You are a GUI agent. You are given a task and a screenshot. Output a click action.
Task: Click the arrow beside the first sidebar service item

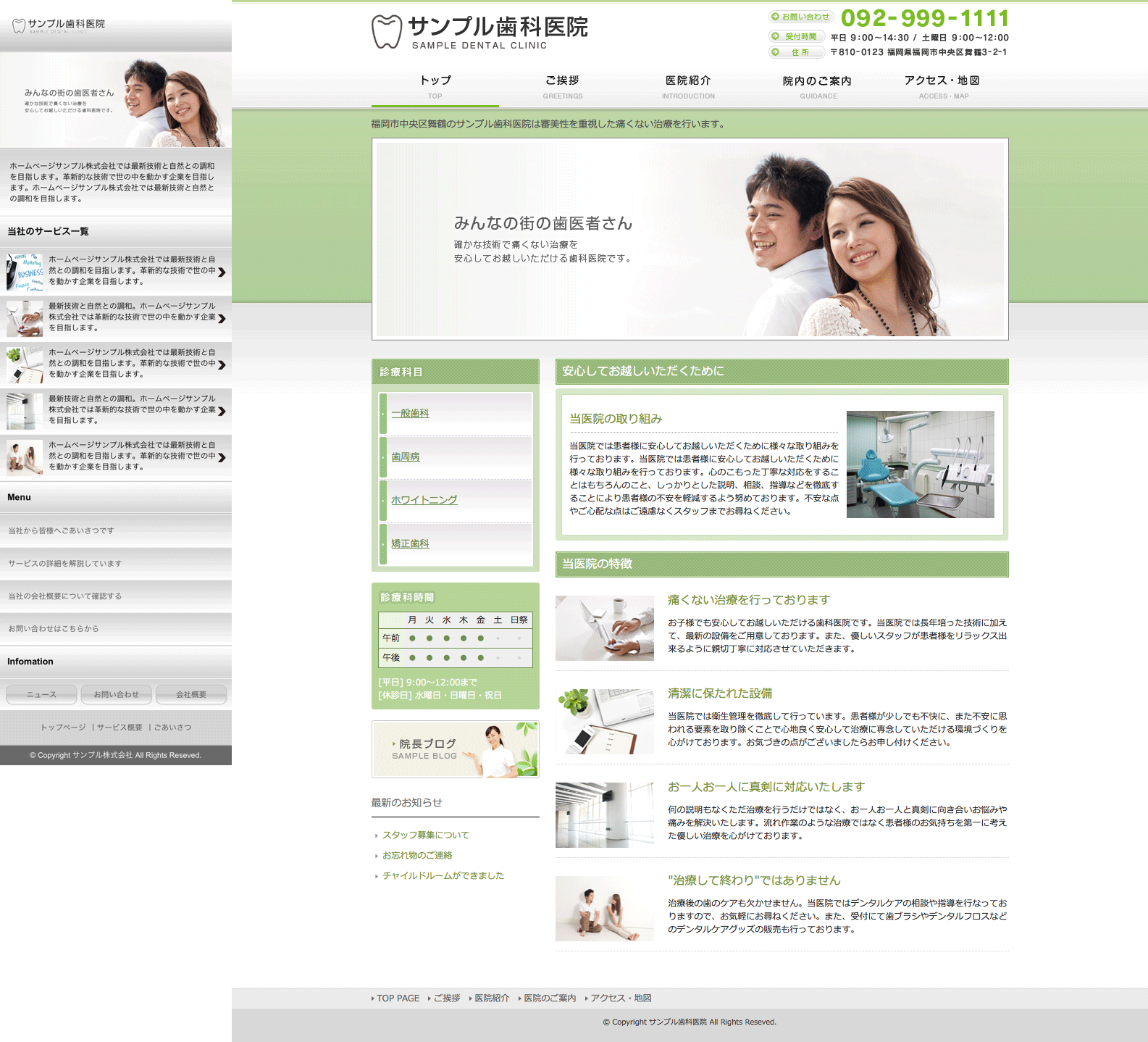(222, 272)
